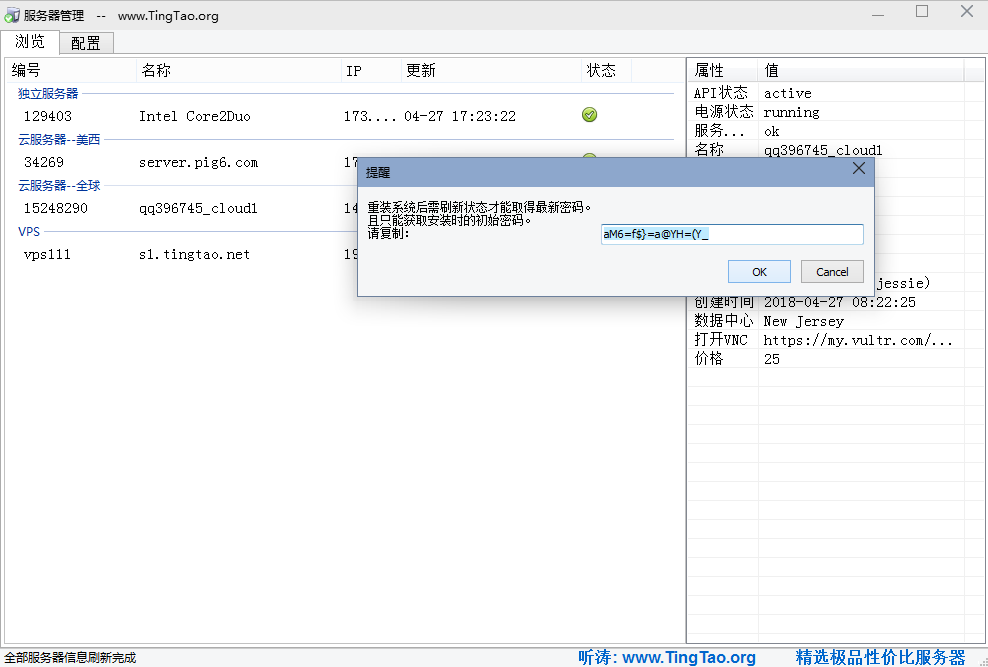The height and width of the screenshot is (667, 988).
Task: Select qq396745_cloud1 in the server list
Action: (x=198, y=208)
